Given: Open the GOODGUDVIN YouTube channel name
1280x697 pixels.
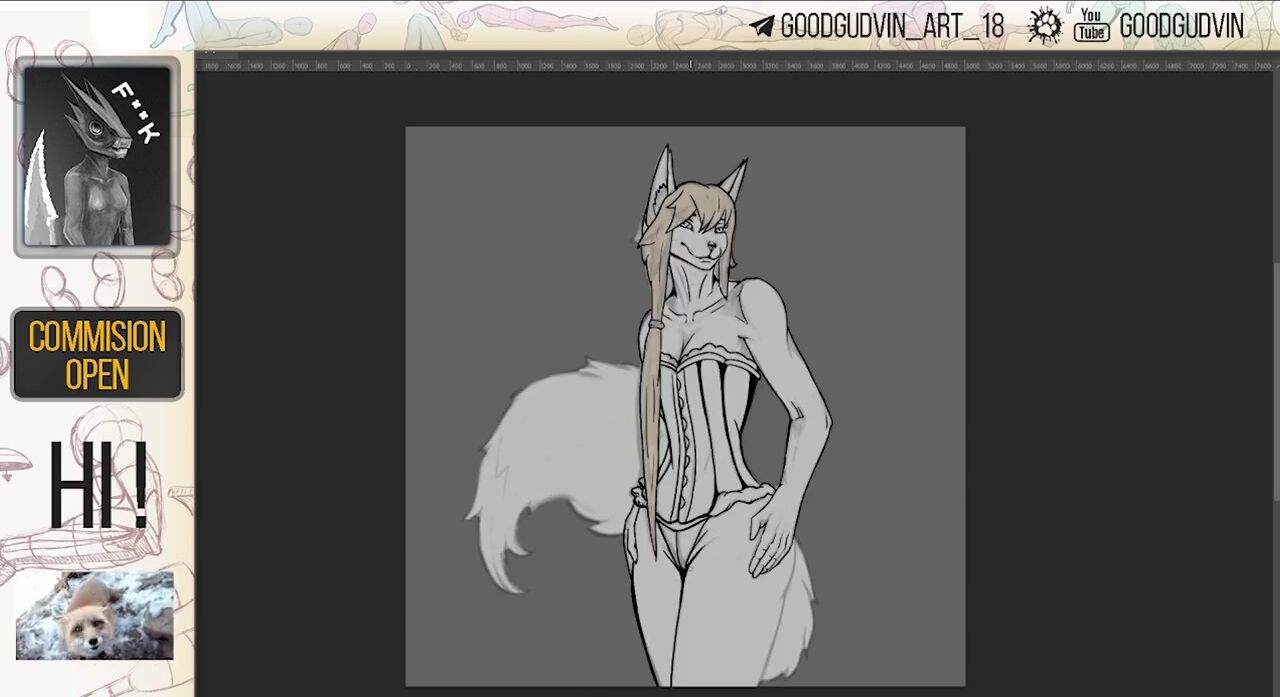Looking at the screenshot, I should (x=1181, y=27).
